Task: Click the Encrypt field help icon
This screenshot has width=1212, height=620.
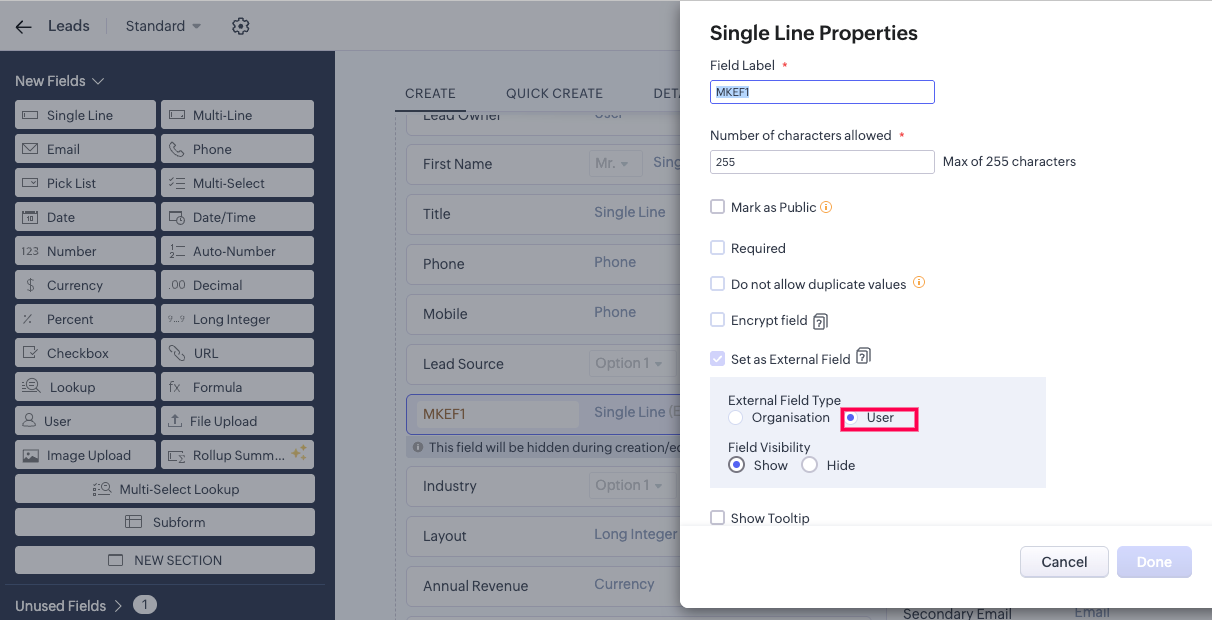Action: 820,321
